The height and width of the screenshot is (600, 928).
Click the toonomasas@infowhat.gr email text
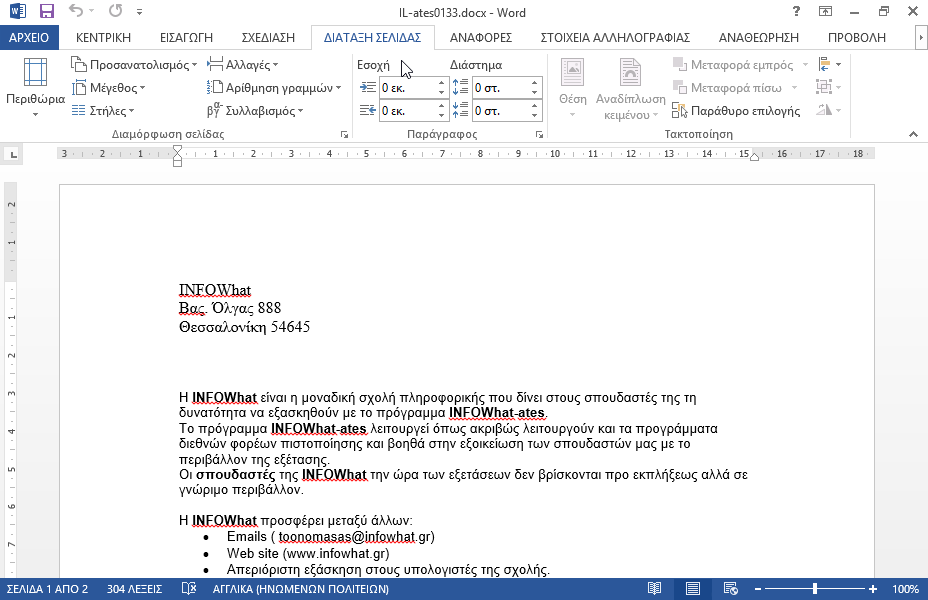click(x=356, y=537)
